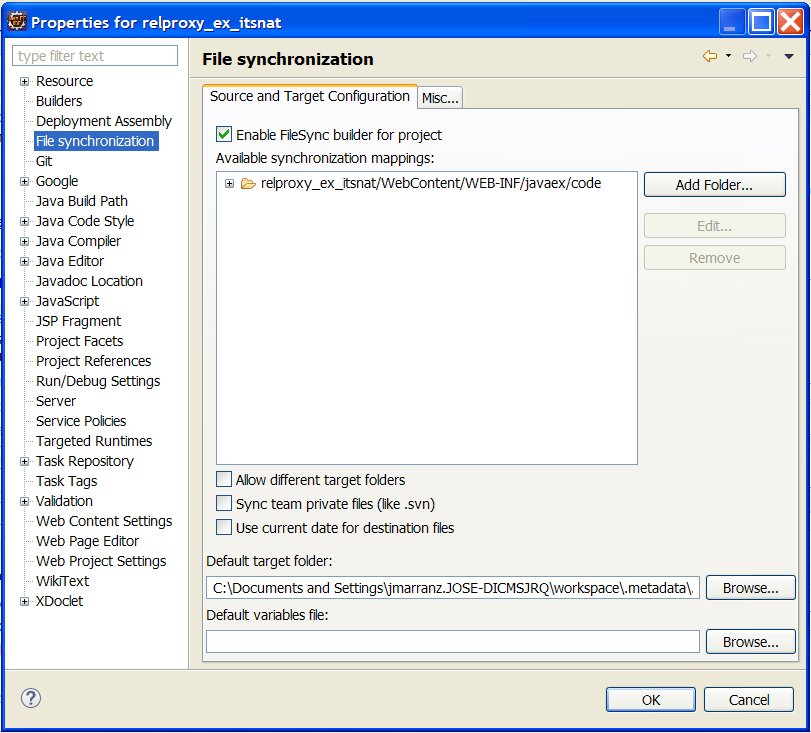Select Source and Target Configuration tab
The image size is (811, 733).
click(309, 97)
